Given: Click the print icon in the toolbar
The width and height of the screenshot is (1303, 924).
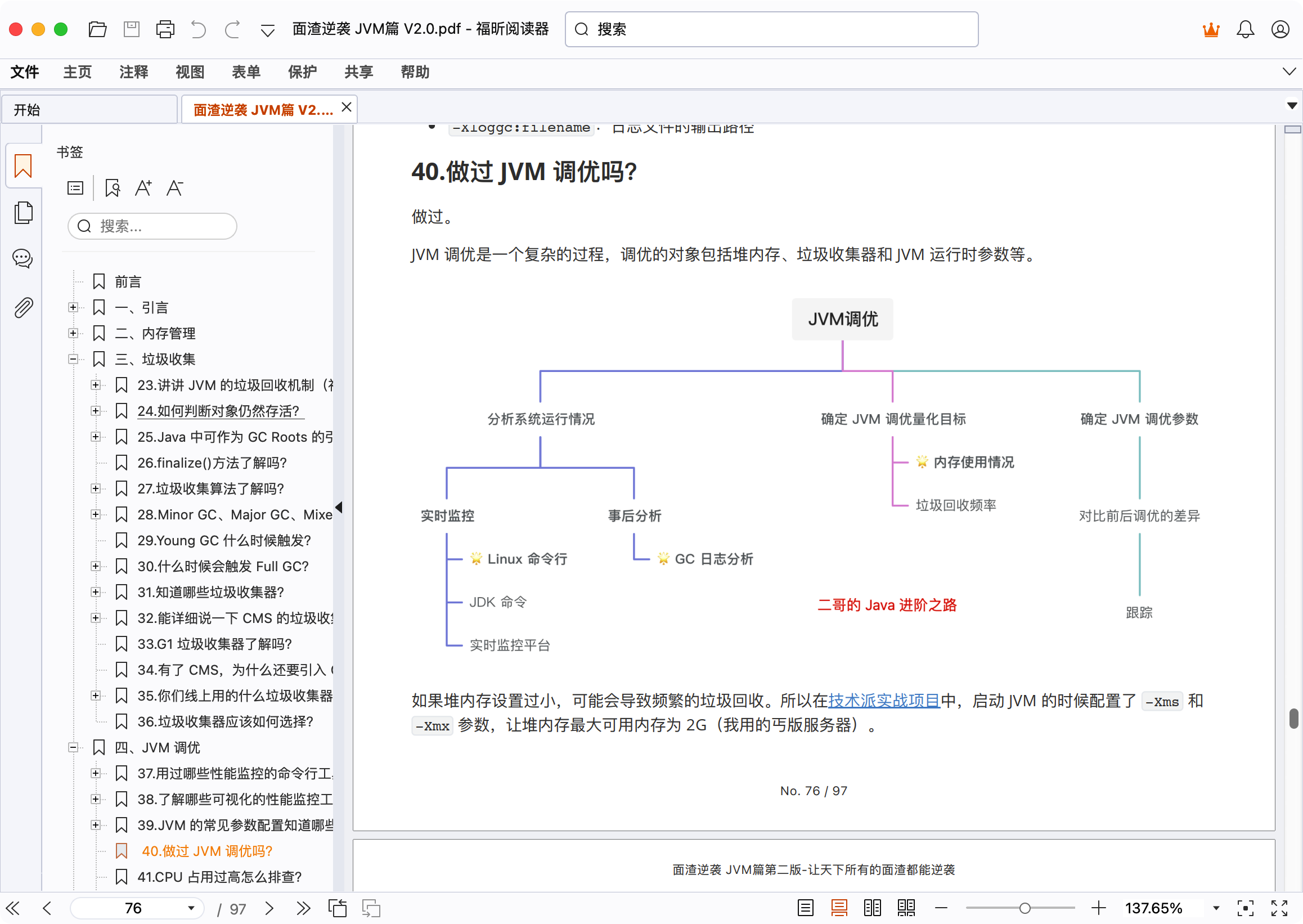Looking at the screenshot, I should 165,29.
